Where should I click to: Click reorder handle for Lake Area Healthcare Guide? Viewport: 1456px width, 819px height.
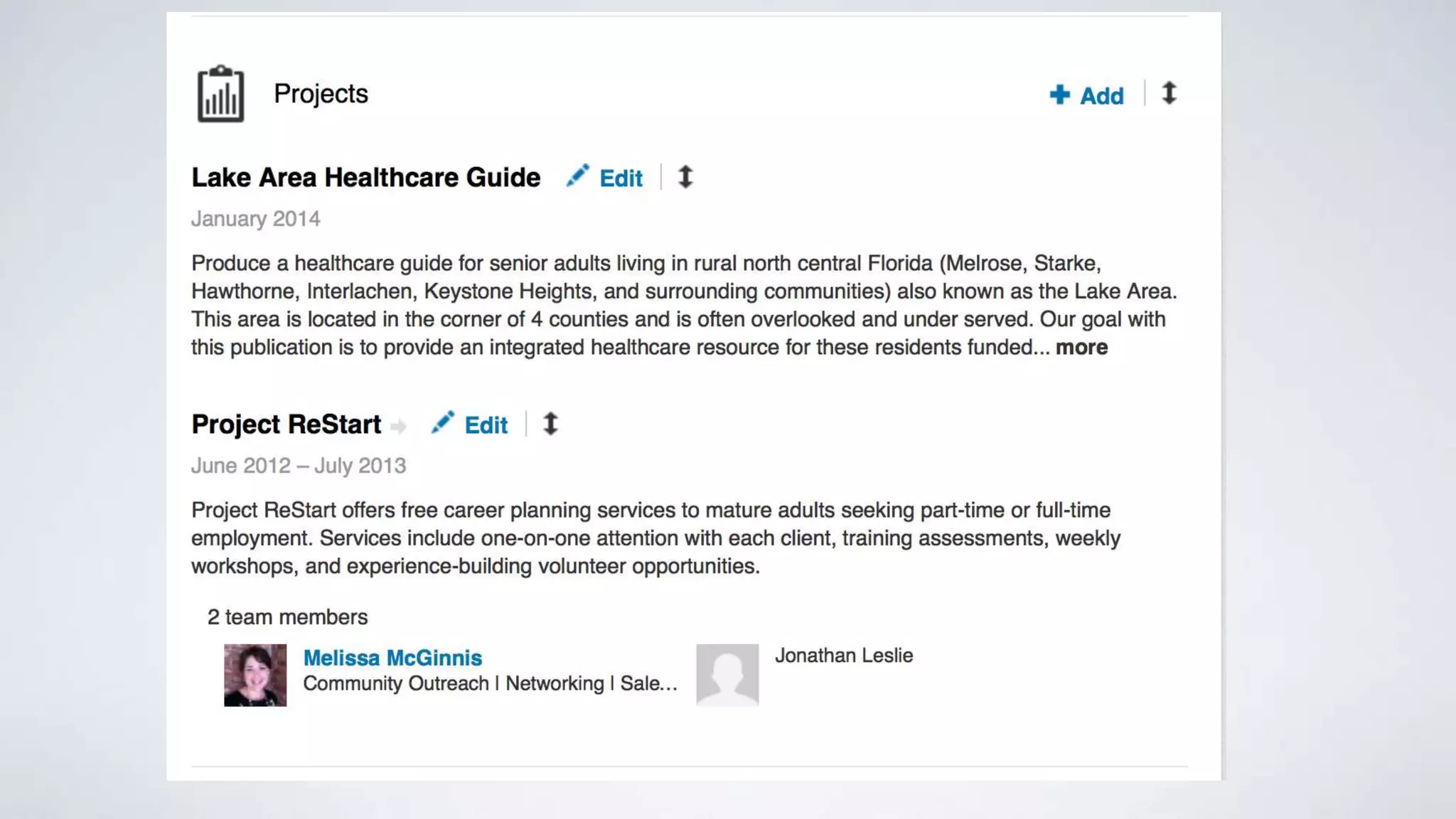pos(685,177)
